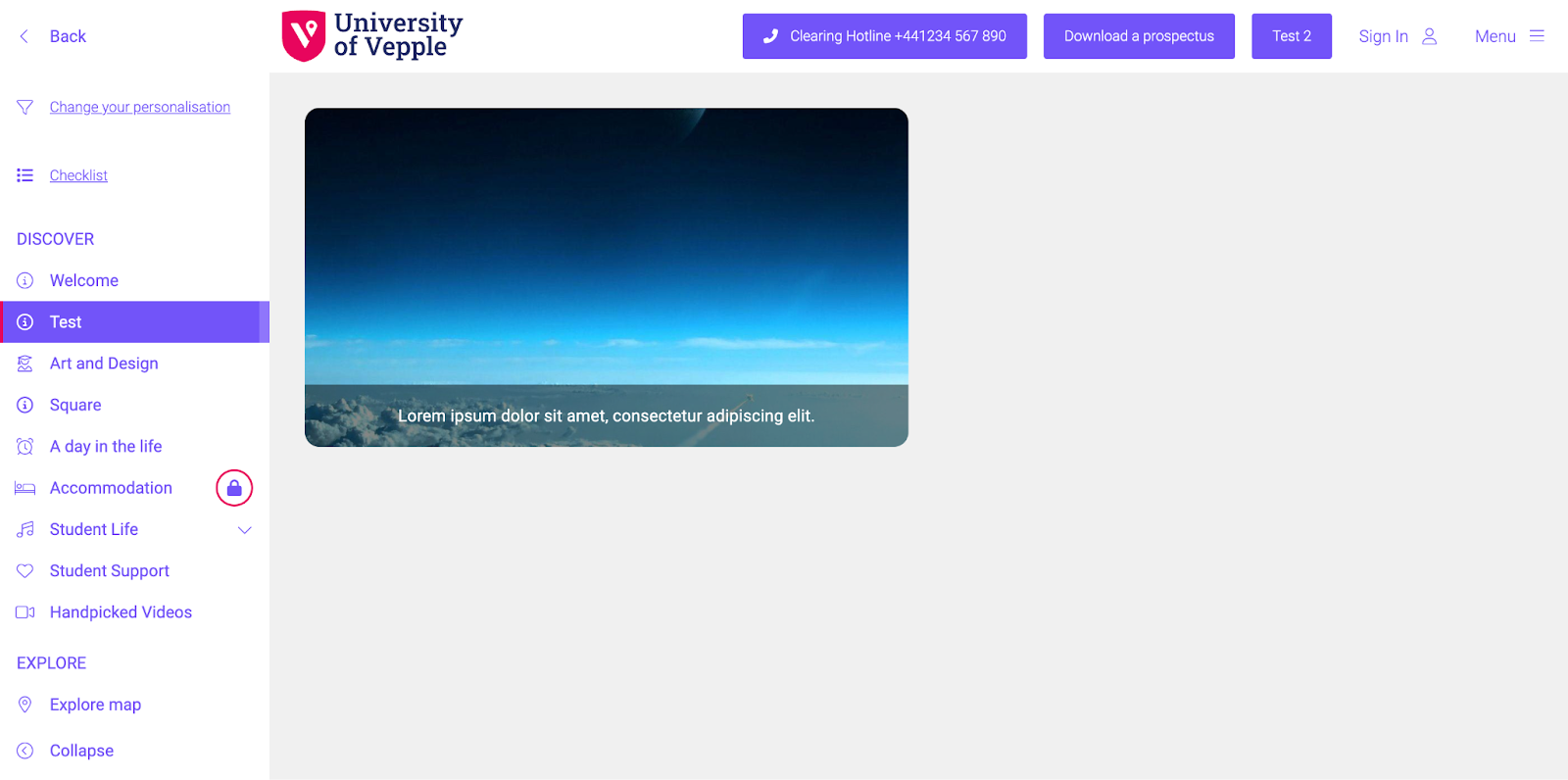Click the Sign In link

(x=1383, y=36)
